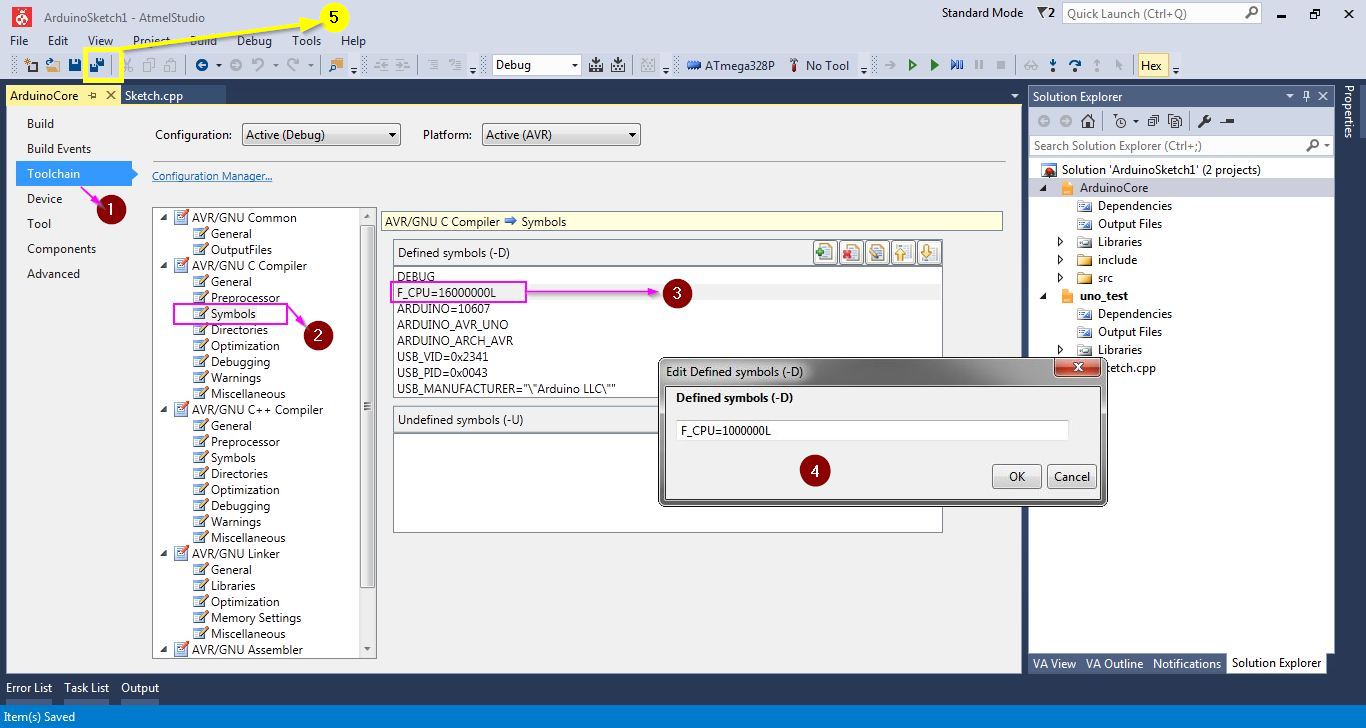Collapse AVR/GNU Common tree node

coord(164,217)
